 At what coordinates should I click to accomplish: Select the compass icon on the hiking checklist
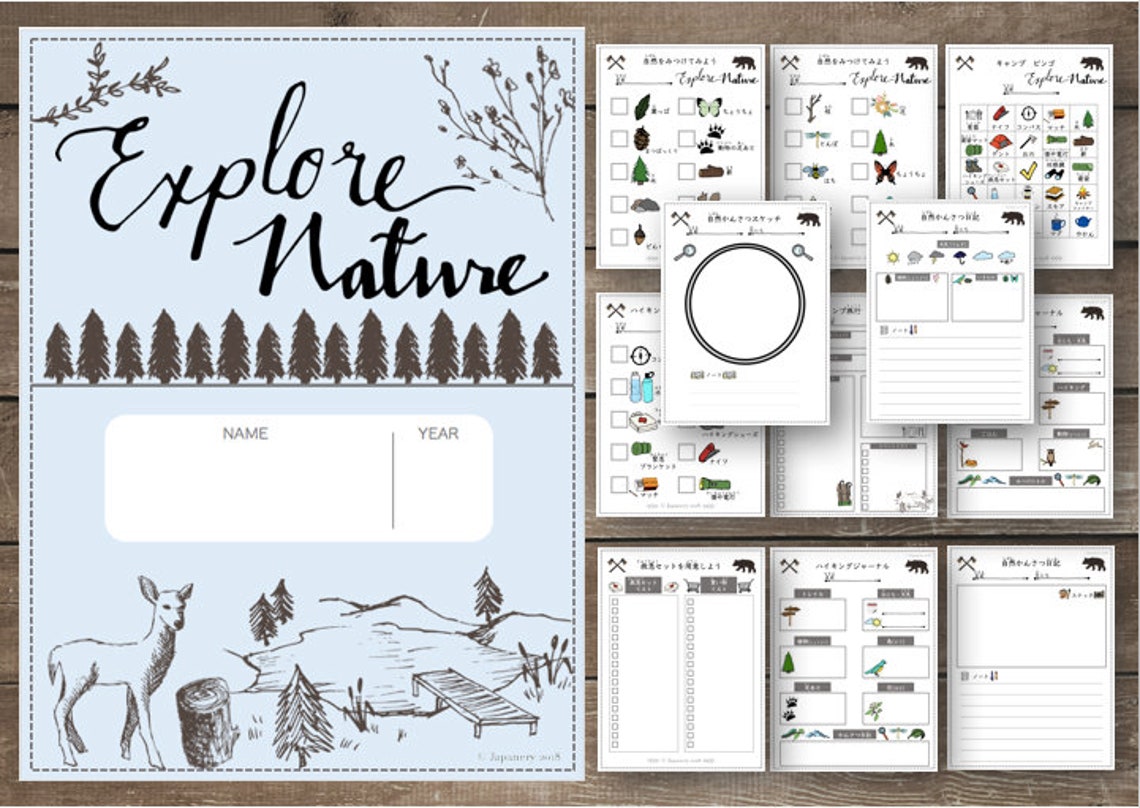click(x=639, y=355)
